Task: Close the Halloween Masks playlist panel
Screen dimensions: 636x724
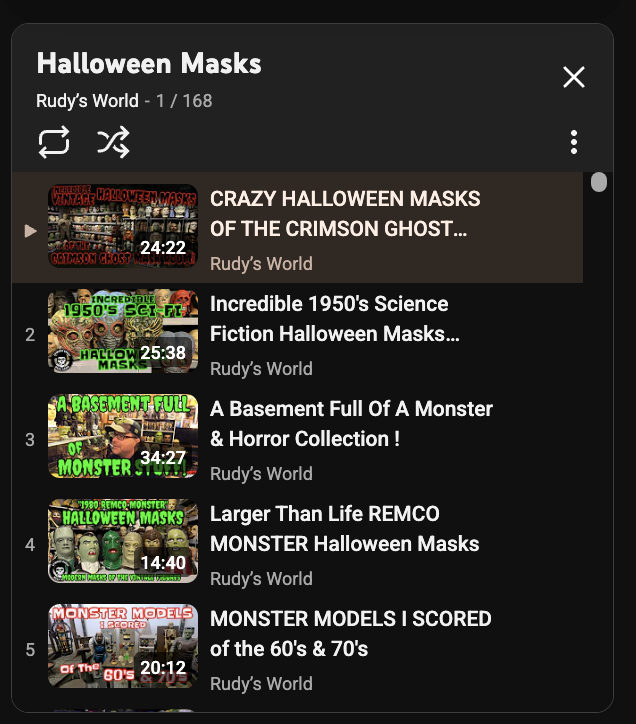Action: tap(574, 77)
